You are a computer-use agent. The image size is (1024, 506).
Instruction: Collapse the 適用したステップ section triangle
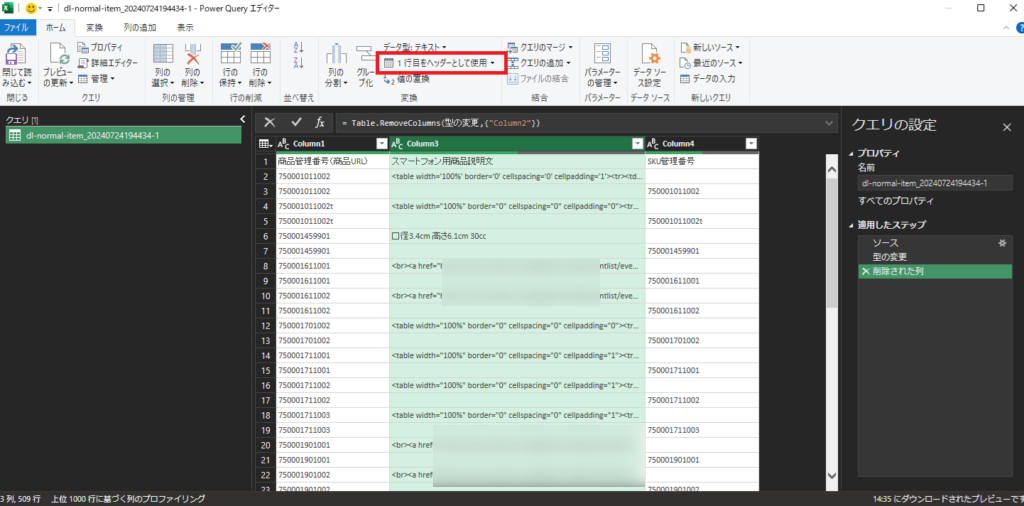click(850, 225)
